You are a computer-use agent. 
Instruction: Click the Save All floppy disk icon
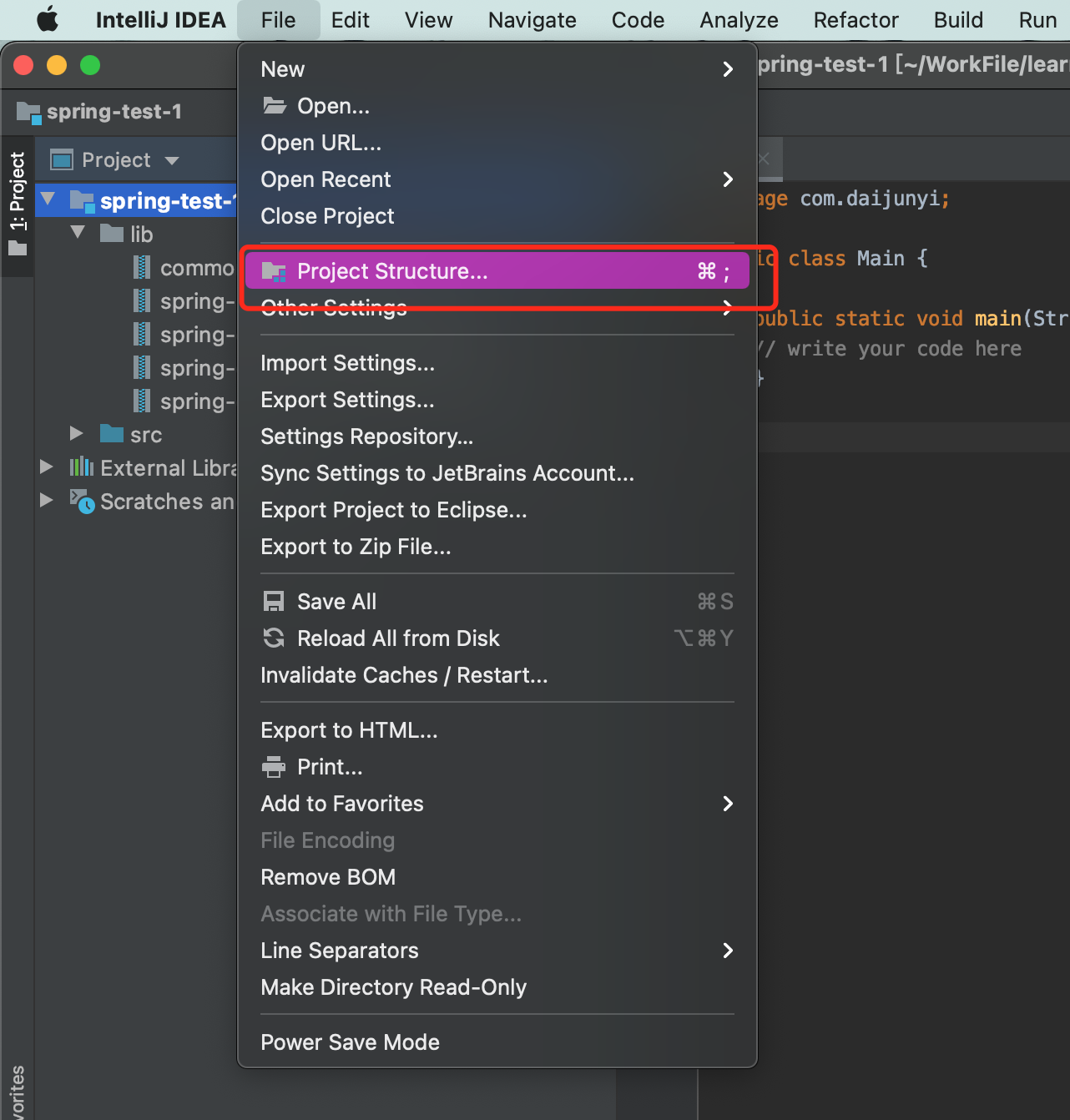click(x=274, y=602)
